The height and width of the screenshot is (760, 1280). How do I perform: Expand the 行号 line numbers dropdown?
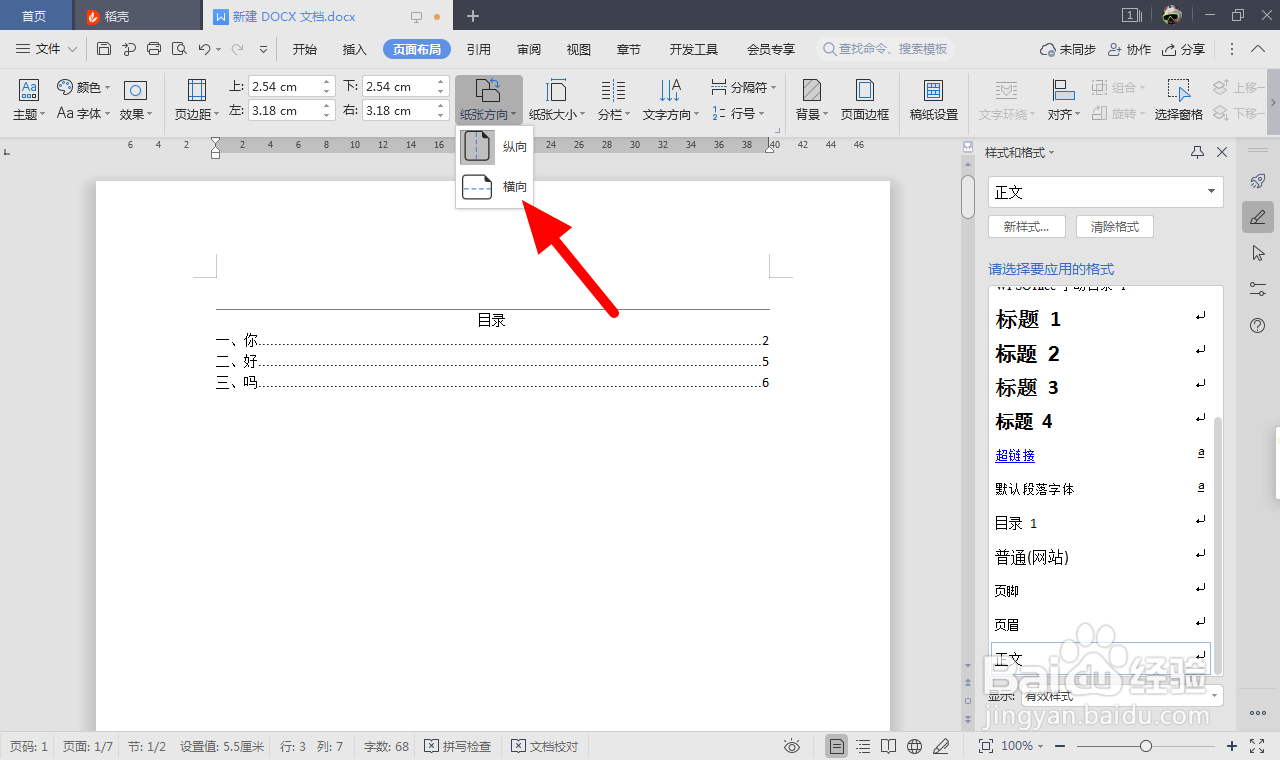click(761, 114)
